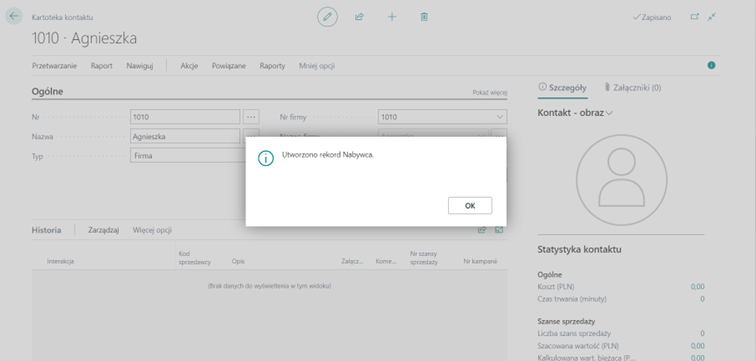Switch to the Szczegóły tab
756x361 pixels.
(562, 88)
